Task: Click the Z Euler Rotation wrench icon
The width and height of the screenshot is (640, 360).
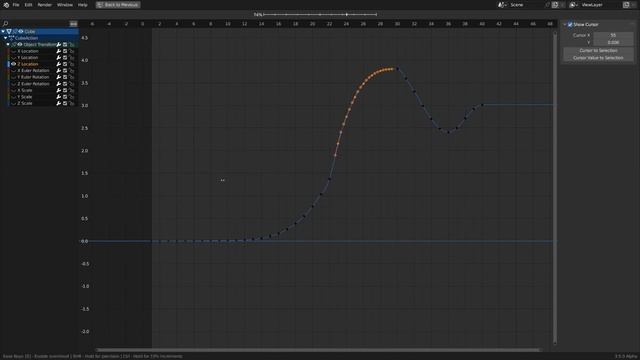Action: (x=58, y=84)
